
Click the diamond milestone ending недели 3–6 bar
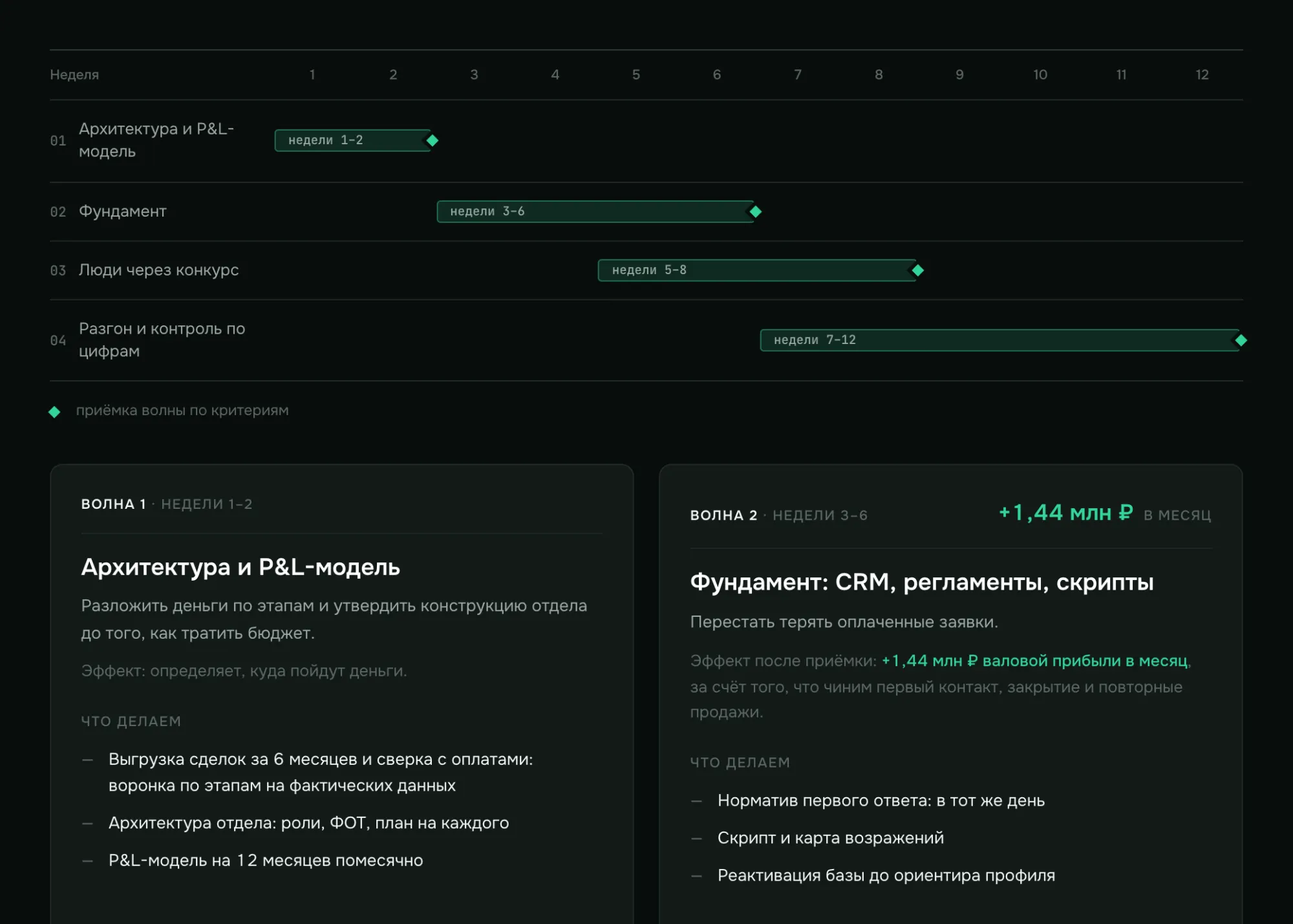755,211
